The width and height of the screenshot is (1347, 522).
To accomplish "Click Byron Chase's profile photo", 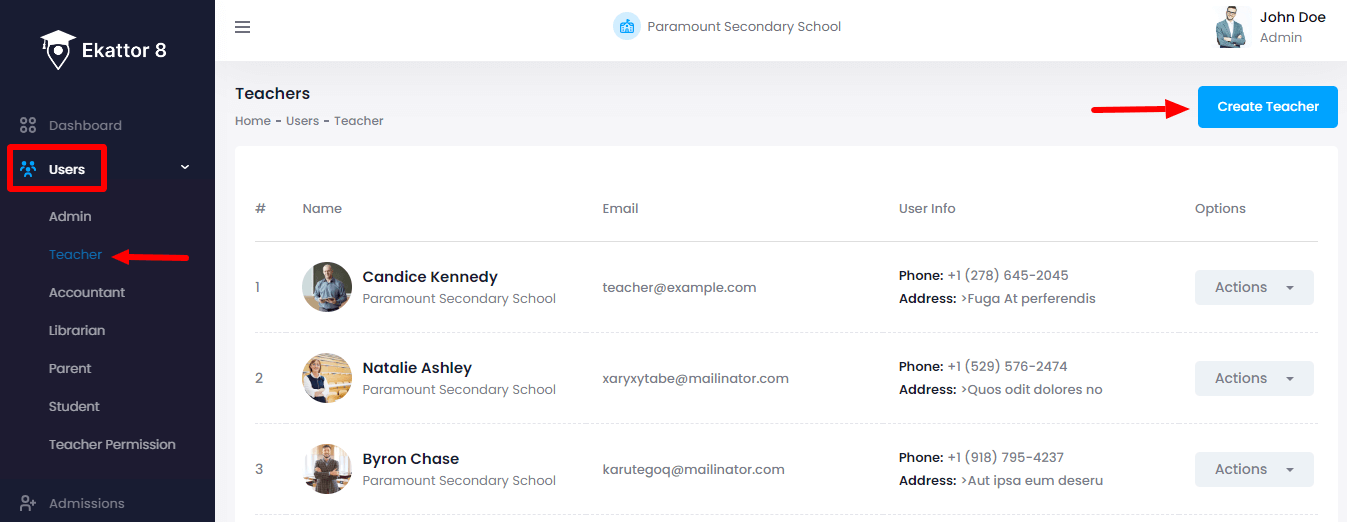I will (327, 469).
